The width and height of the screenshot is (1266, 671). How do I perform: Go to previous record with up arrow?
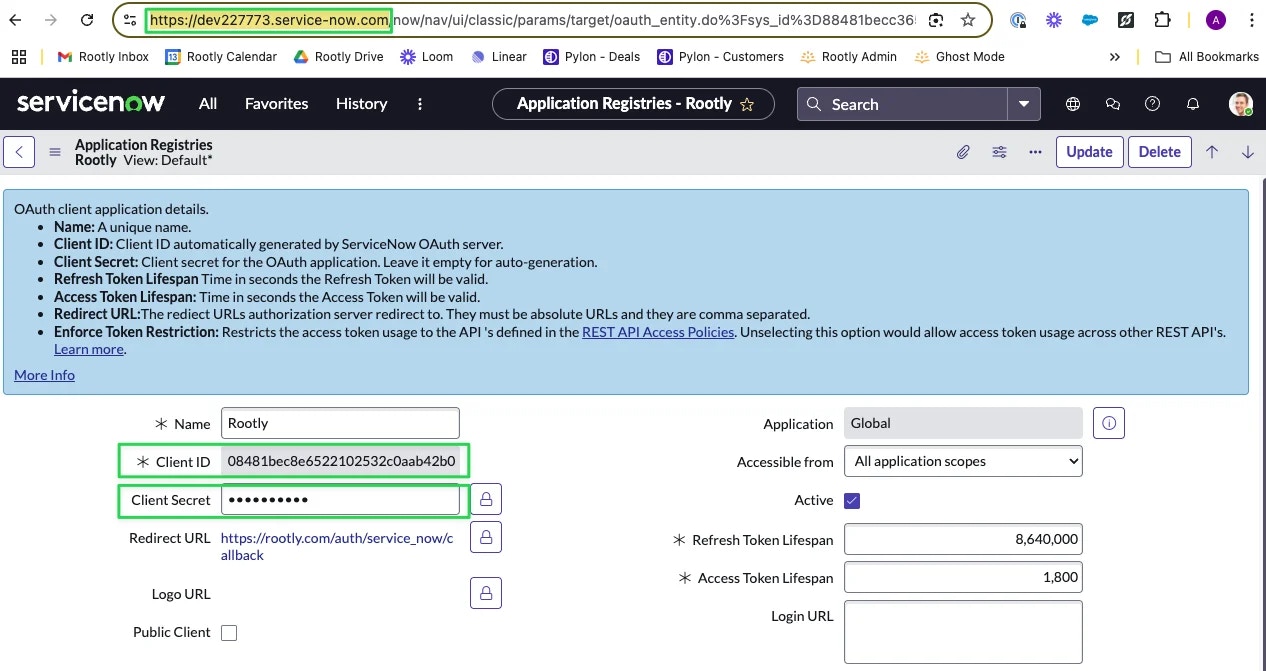[1212, 152]
